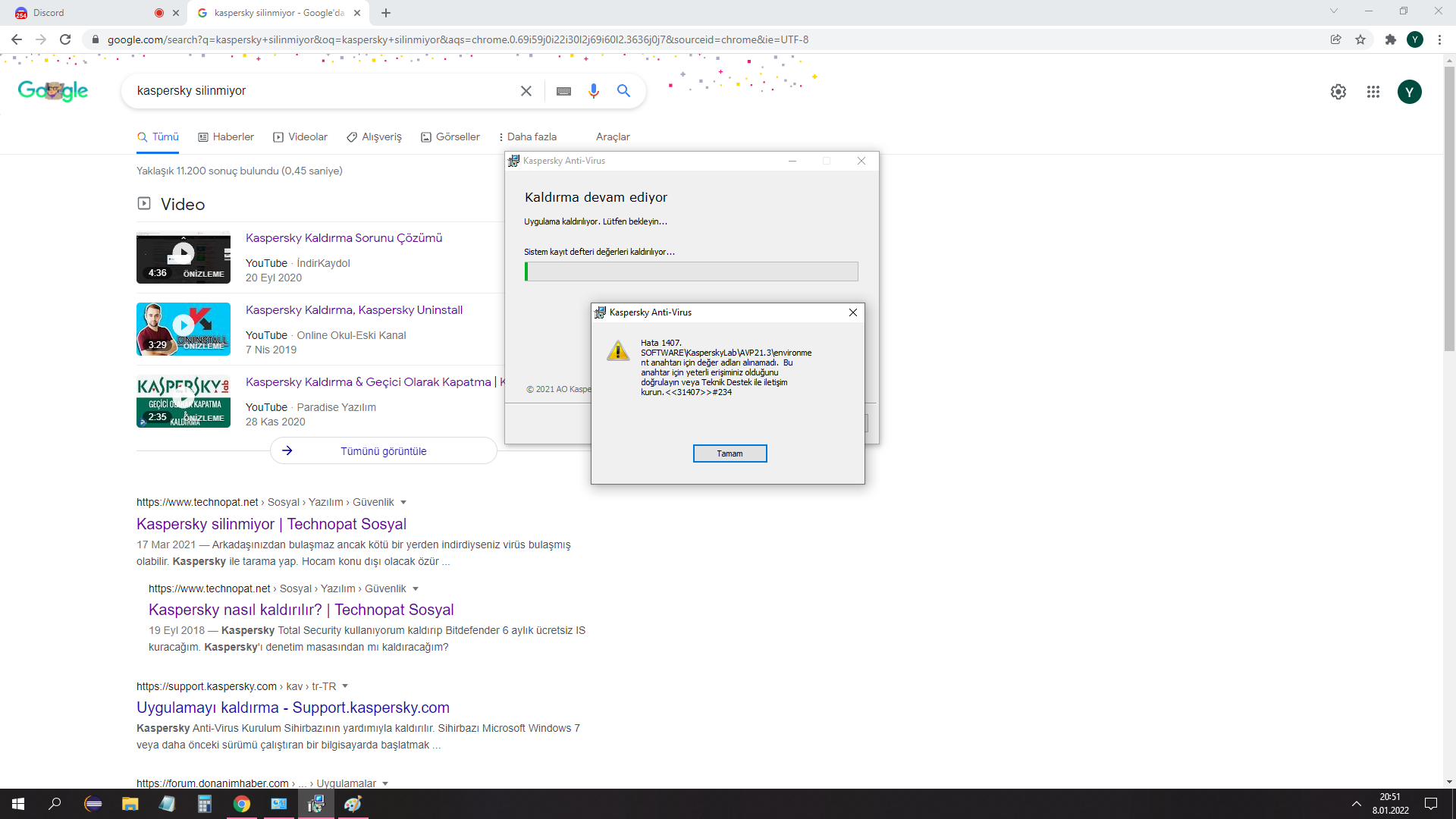Screen dimensions: 1456x819
Task: Open Kaspersky silinmiyor Technopat Sosyal link
Action: (271, 524)
